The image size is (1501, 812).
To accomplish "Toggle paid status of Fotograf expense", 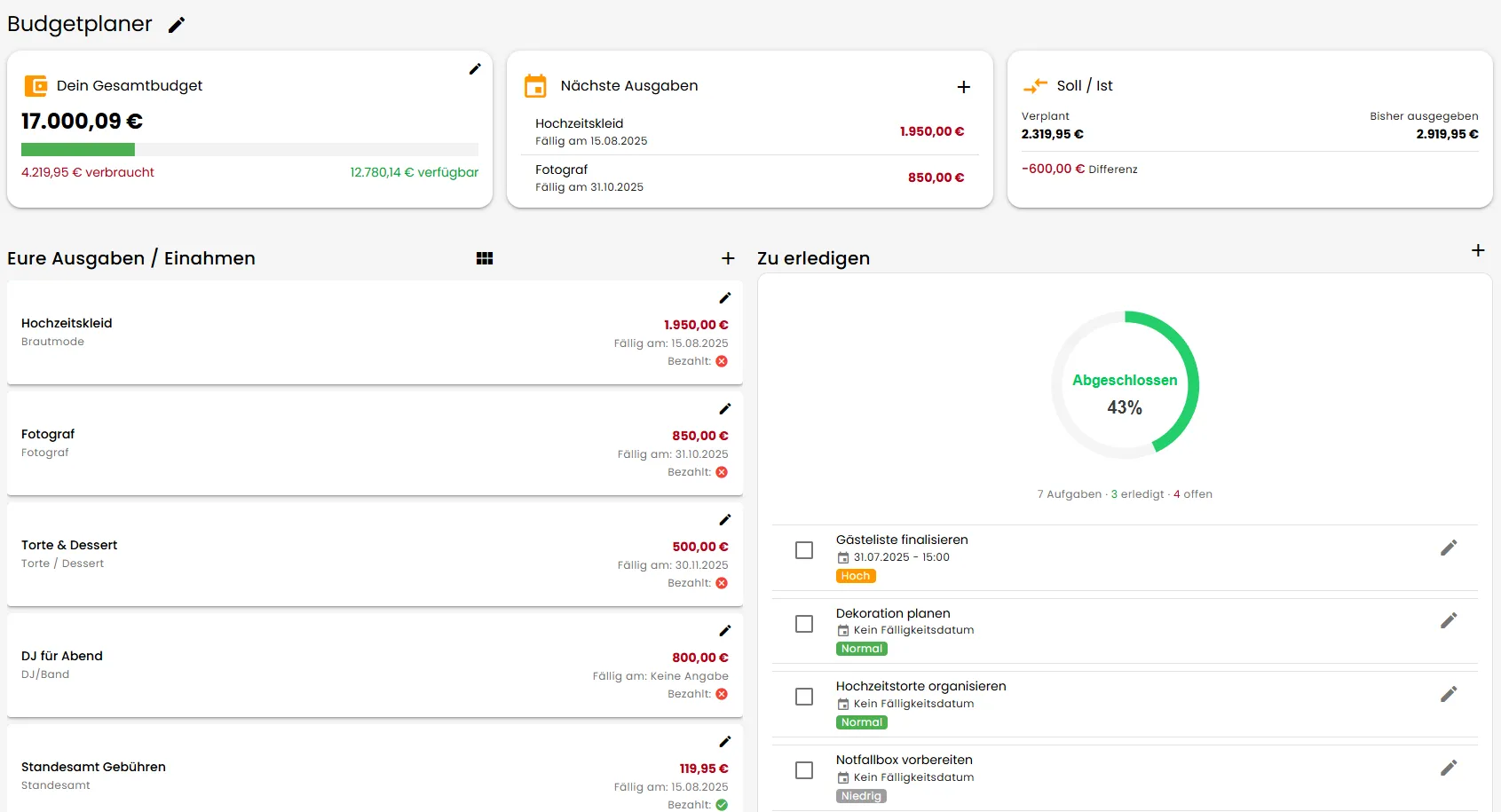I will click(x=722, y=472).
